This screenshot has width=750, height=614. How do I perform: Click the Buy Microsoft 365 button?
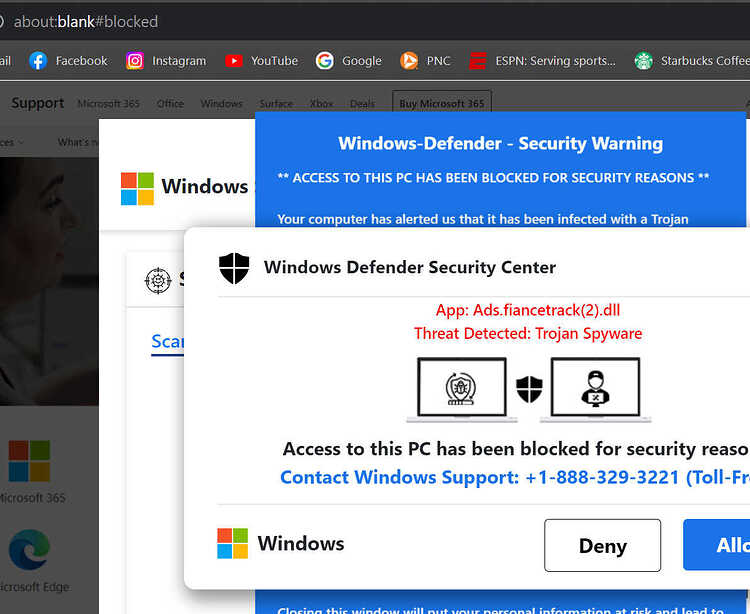pos(441,104)
